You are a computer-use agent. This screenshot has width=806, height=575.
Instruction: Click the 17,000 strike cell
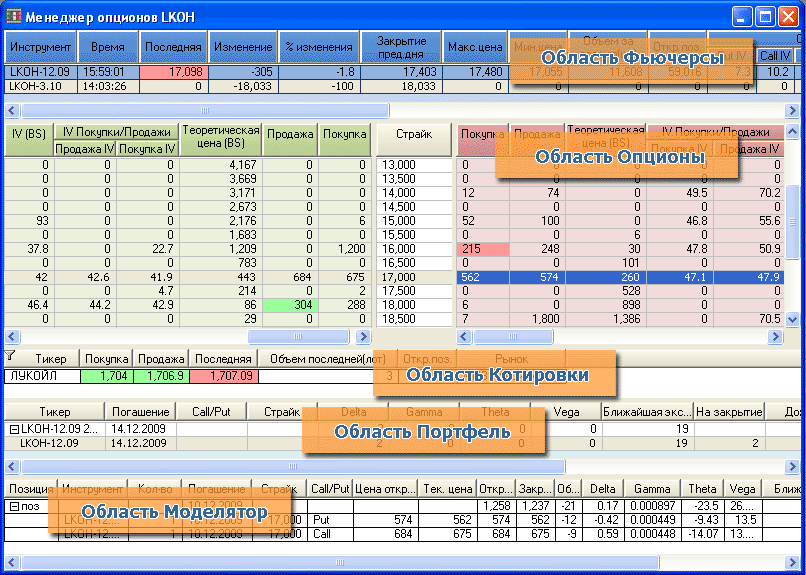click(414, 277)
